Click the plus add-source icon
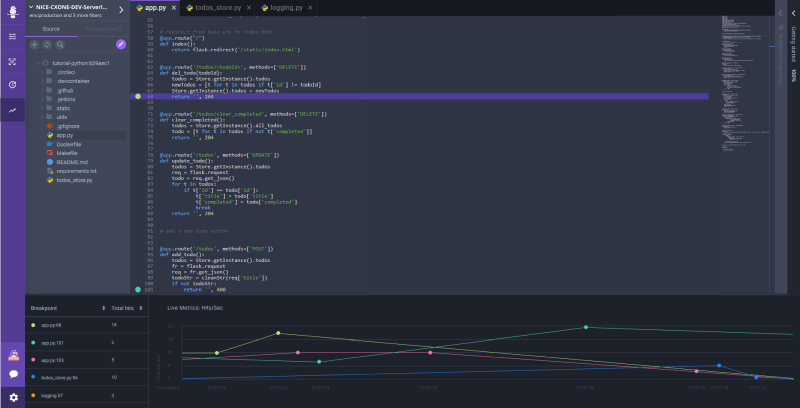The image size is (800, 408). tap(34, 45)
